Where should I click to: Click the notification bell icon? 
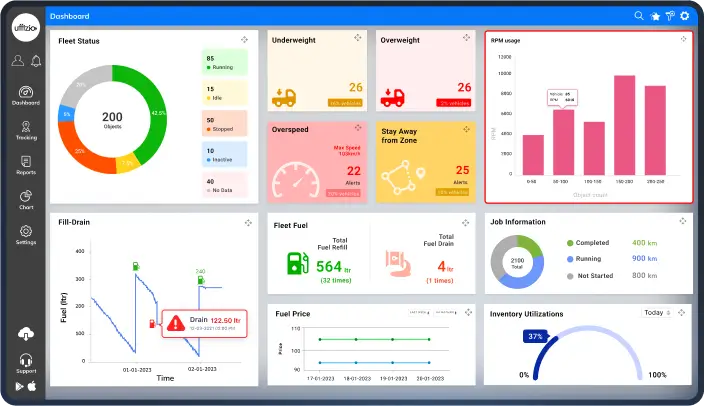pyautogui.click(x=36, y=61)
